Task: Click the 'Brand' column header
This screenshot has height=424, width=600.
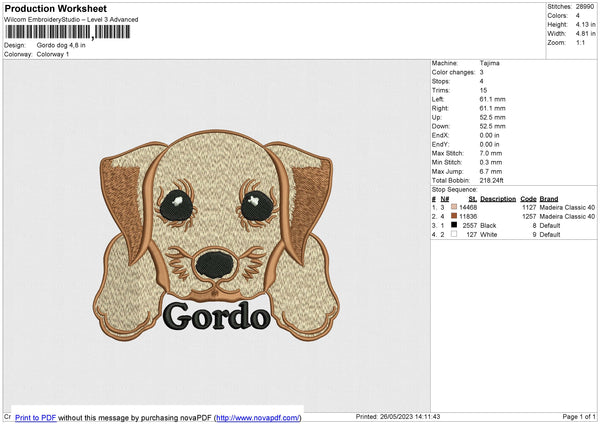Action: click(x=549, y=199)
